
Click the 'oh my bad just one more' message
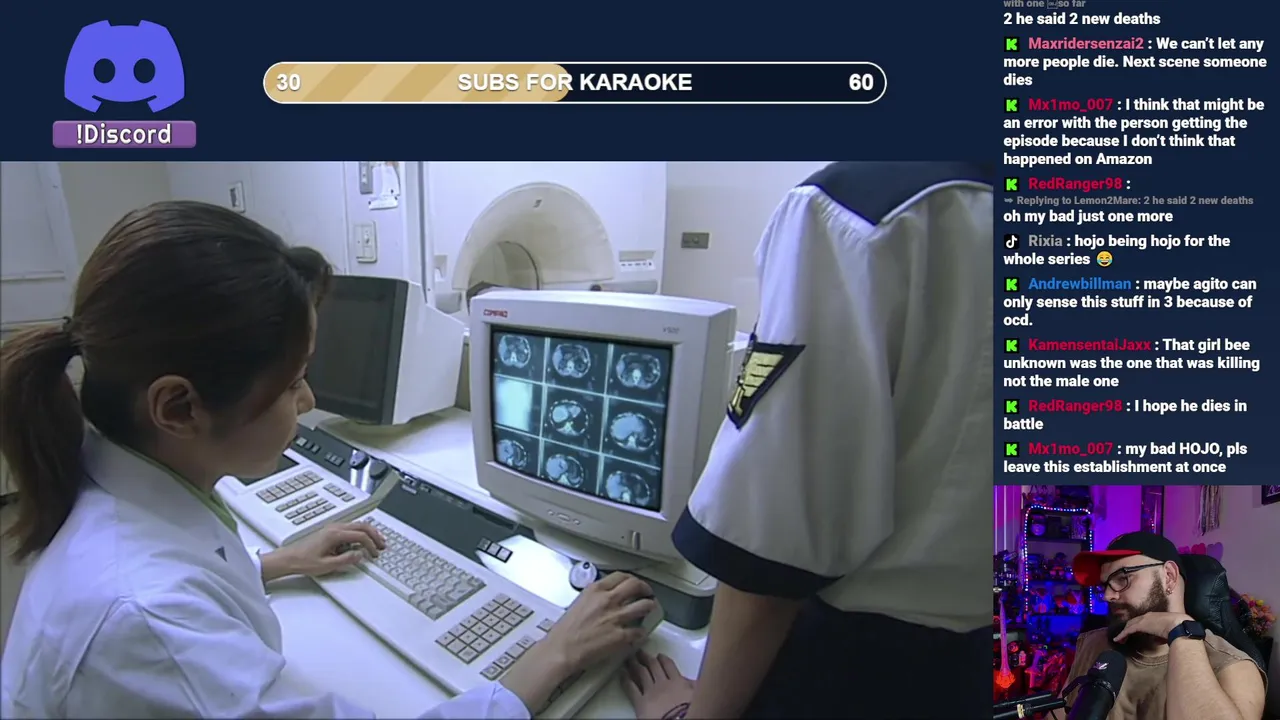1088,216
